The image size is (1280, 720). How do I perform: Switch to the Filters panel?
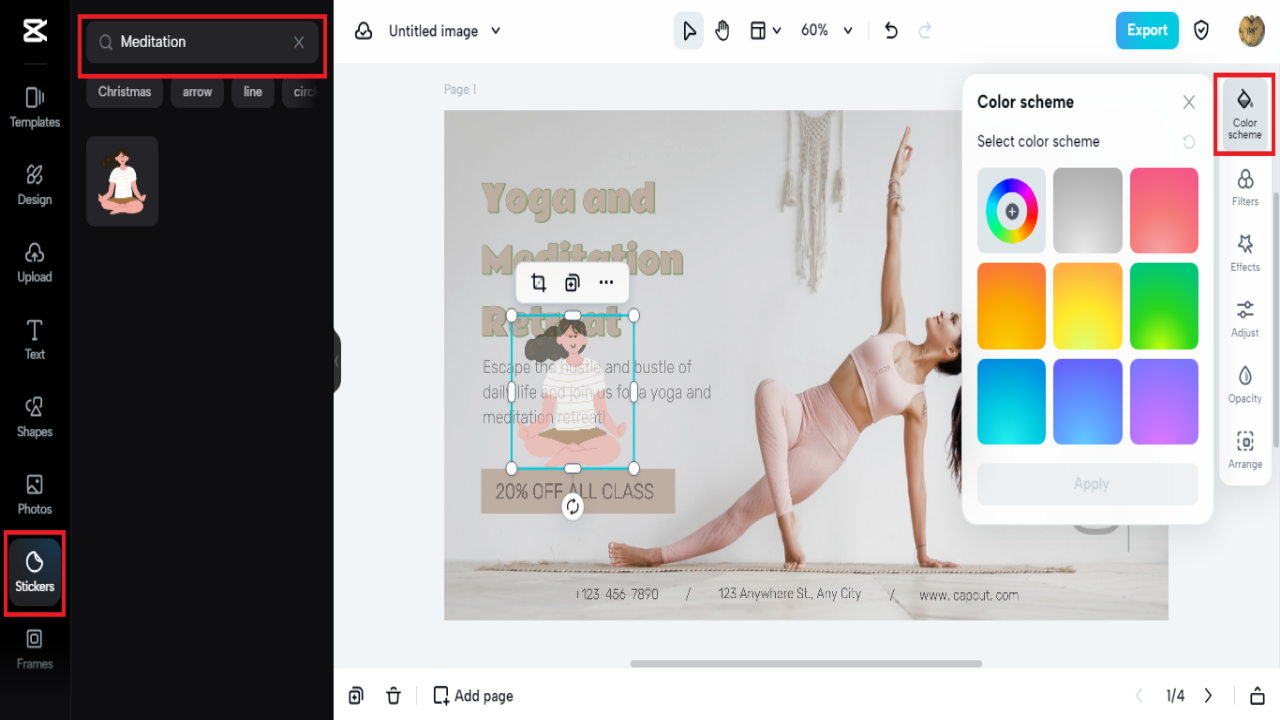click(1244, 190)
